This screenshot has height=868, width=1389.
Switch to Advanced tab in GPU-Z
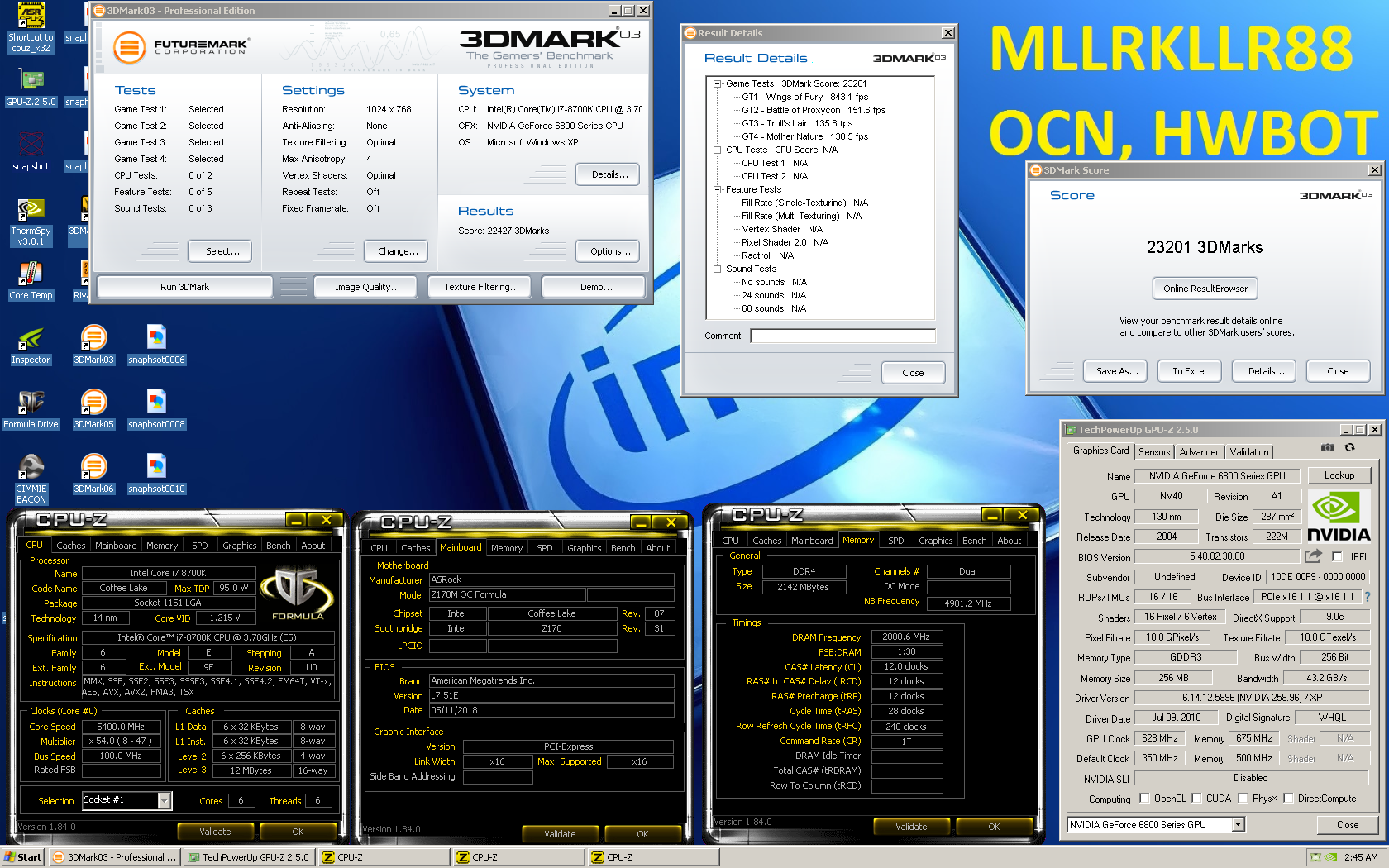tap(1200, 452)
